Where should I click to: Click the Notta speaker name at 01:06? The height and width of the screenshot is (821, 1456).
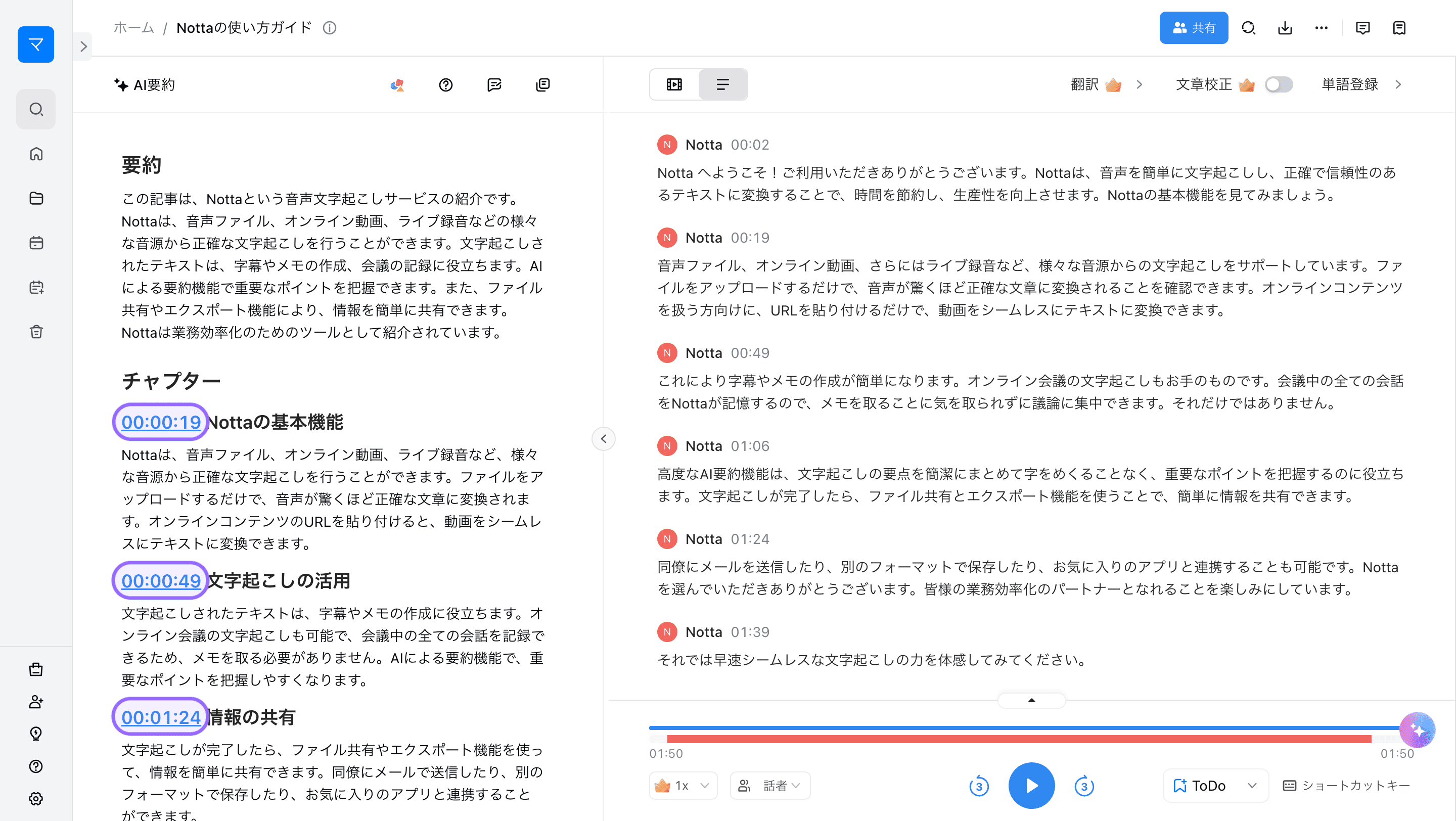tap(704, 446)
